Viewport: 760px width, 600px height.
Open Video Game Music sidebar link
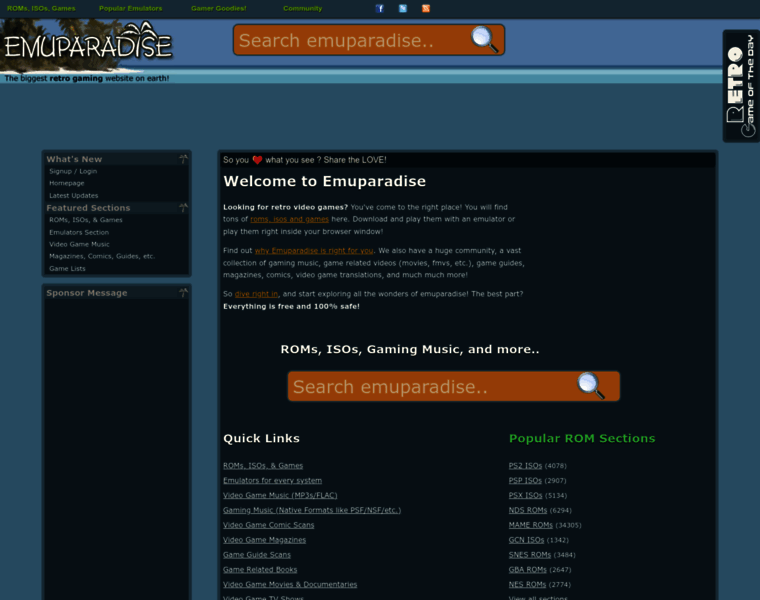79,244
